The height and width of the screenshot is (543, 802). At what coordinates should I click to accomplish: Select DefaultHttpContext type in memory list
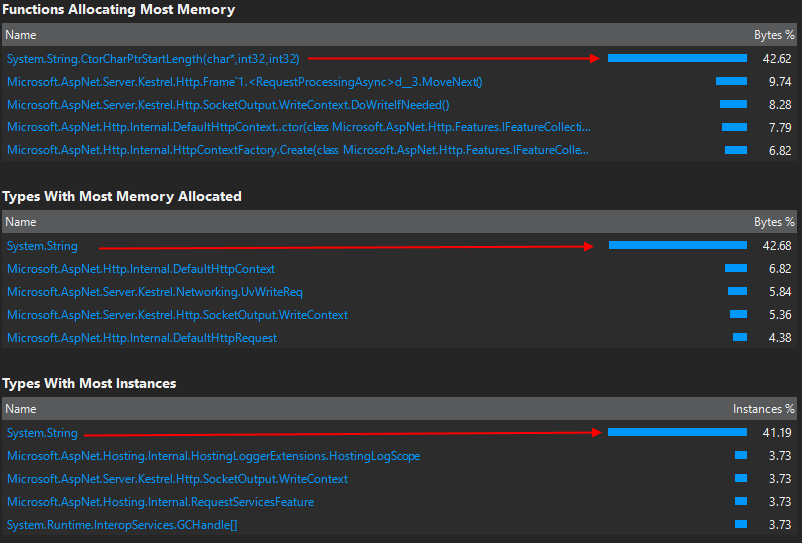[141, 269]
